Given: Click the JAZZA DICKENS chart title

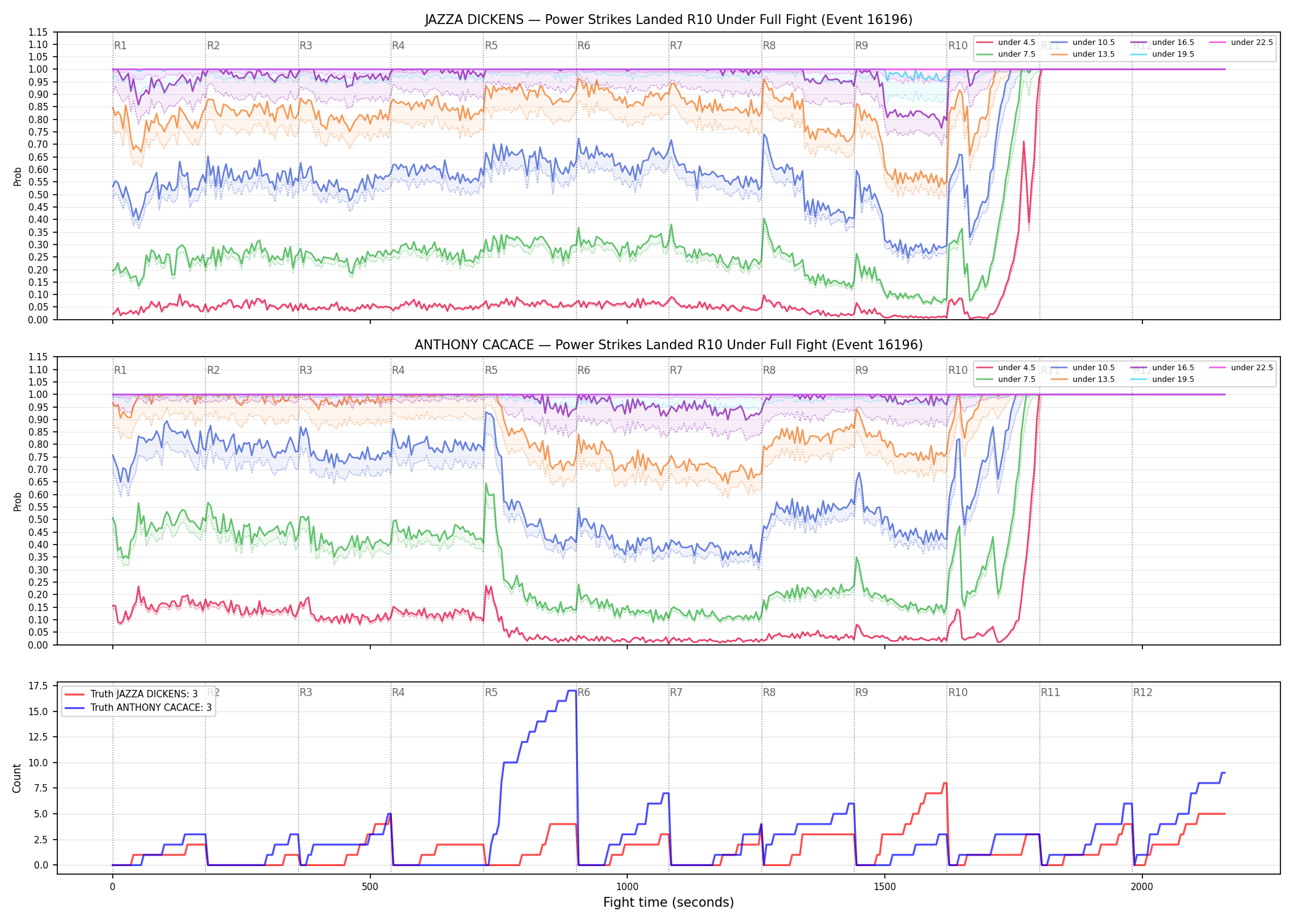Looking at the screenshot, I should (x=669, y=20).
